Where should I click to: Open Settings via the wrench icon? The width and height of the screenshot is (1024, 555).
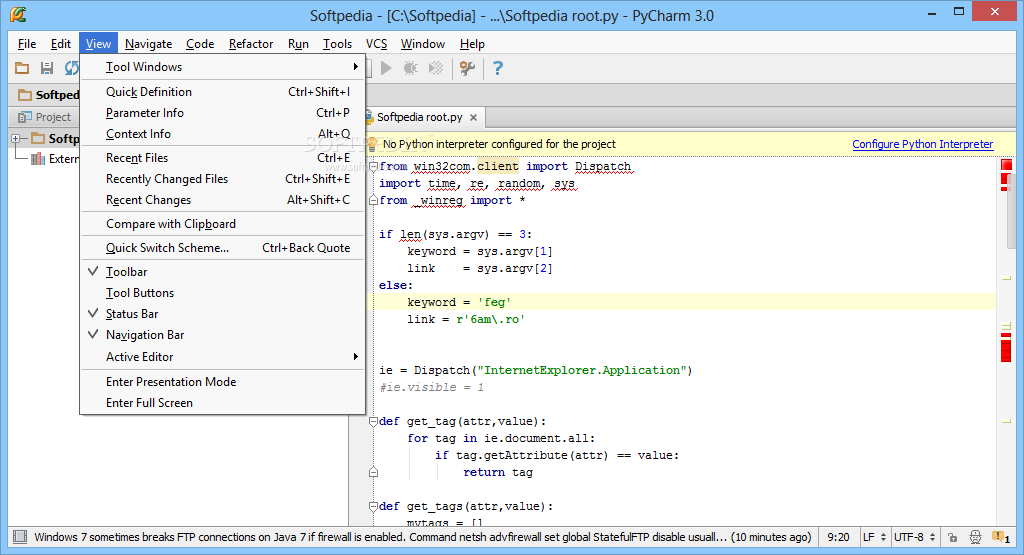(x=467, y=68)
